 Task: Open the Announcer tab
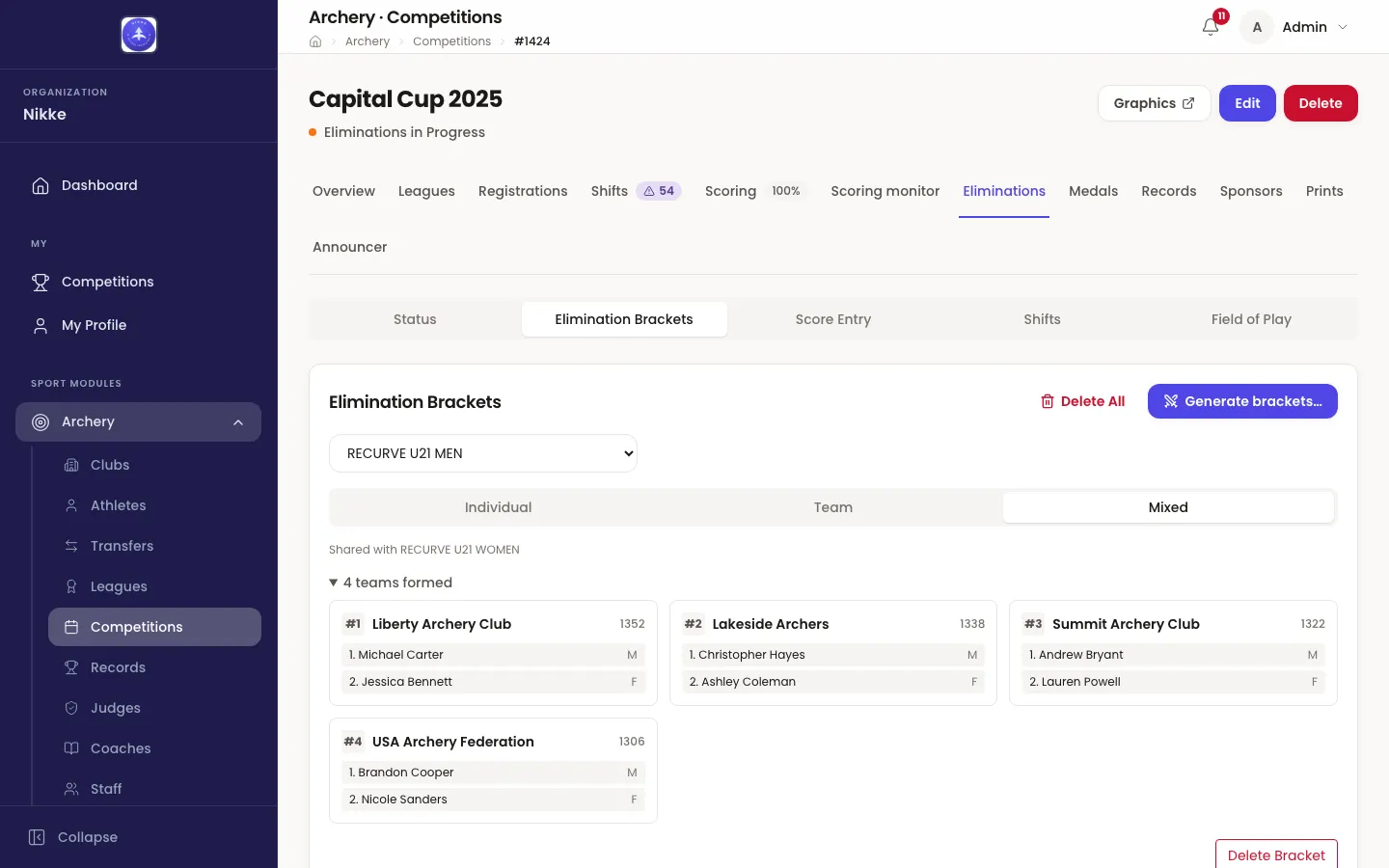click(350, 247)
